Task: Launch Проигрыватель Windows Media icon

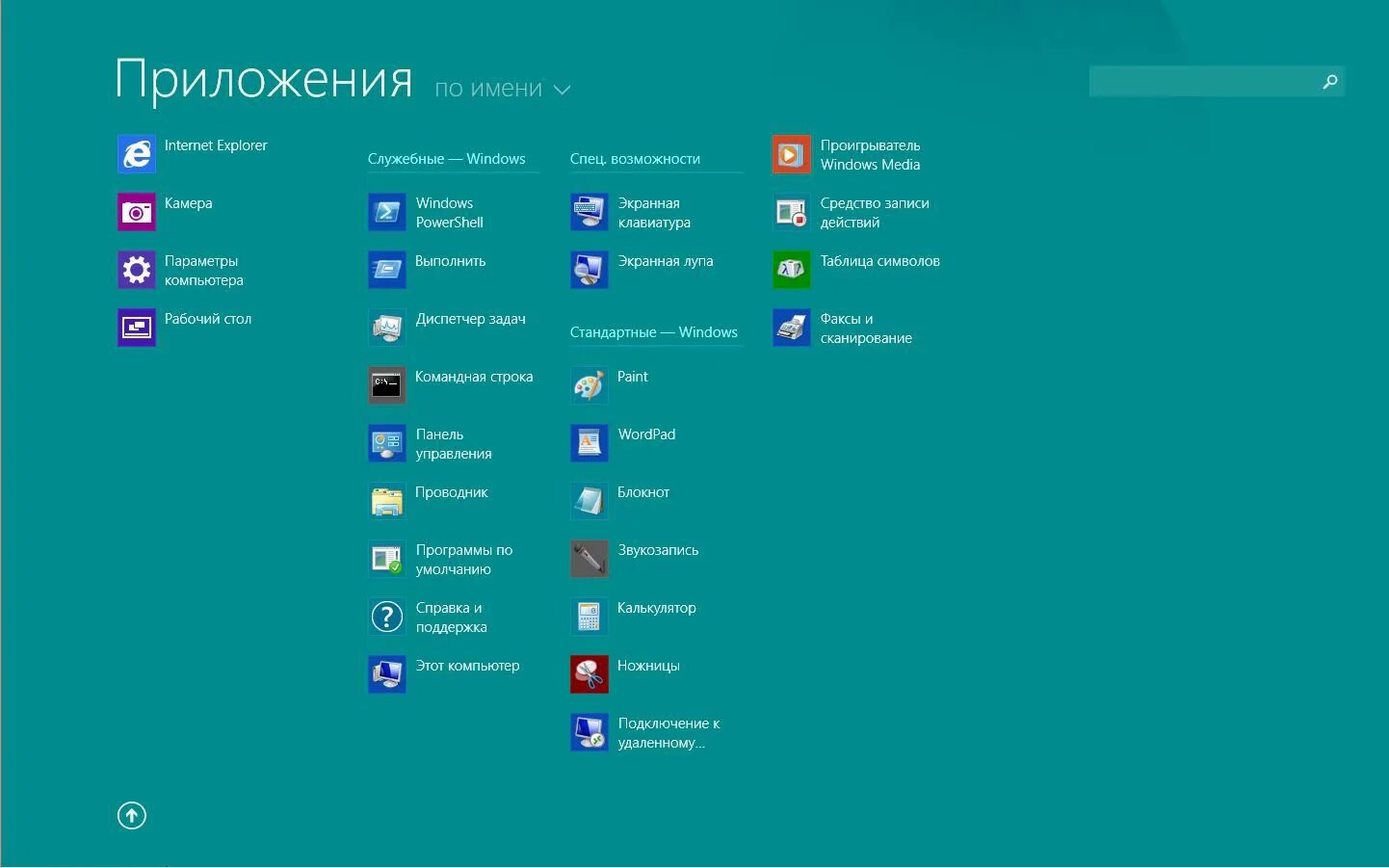Action: tap(792, 154)
